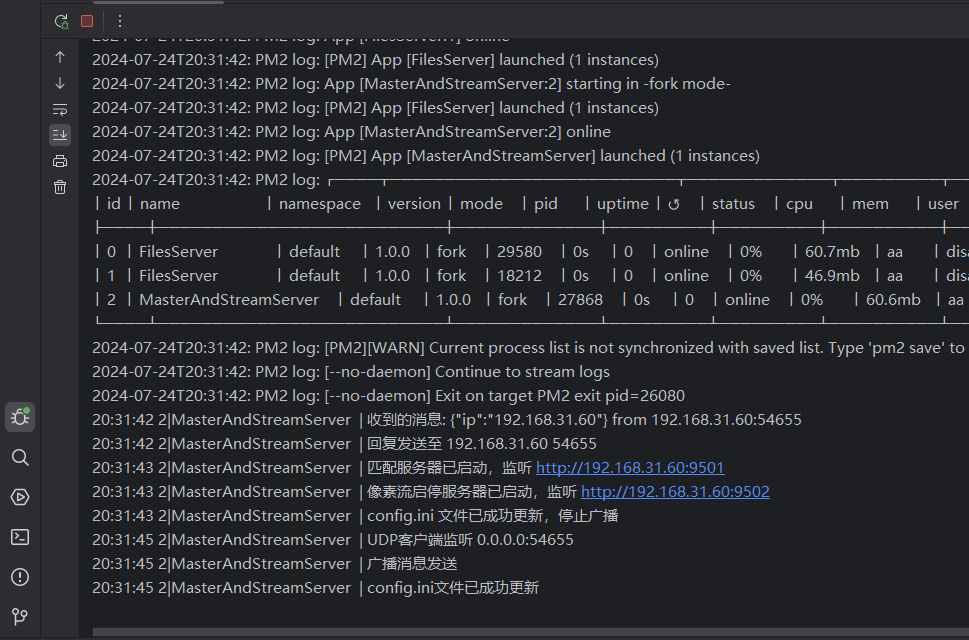Click memory value 60.6mb

tap(893, 300)
